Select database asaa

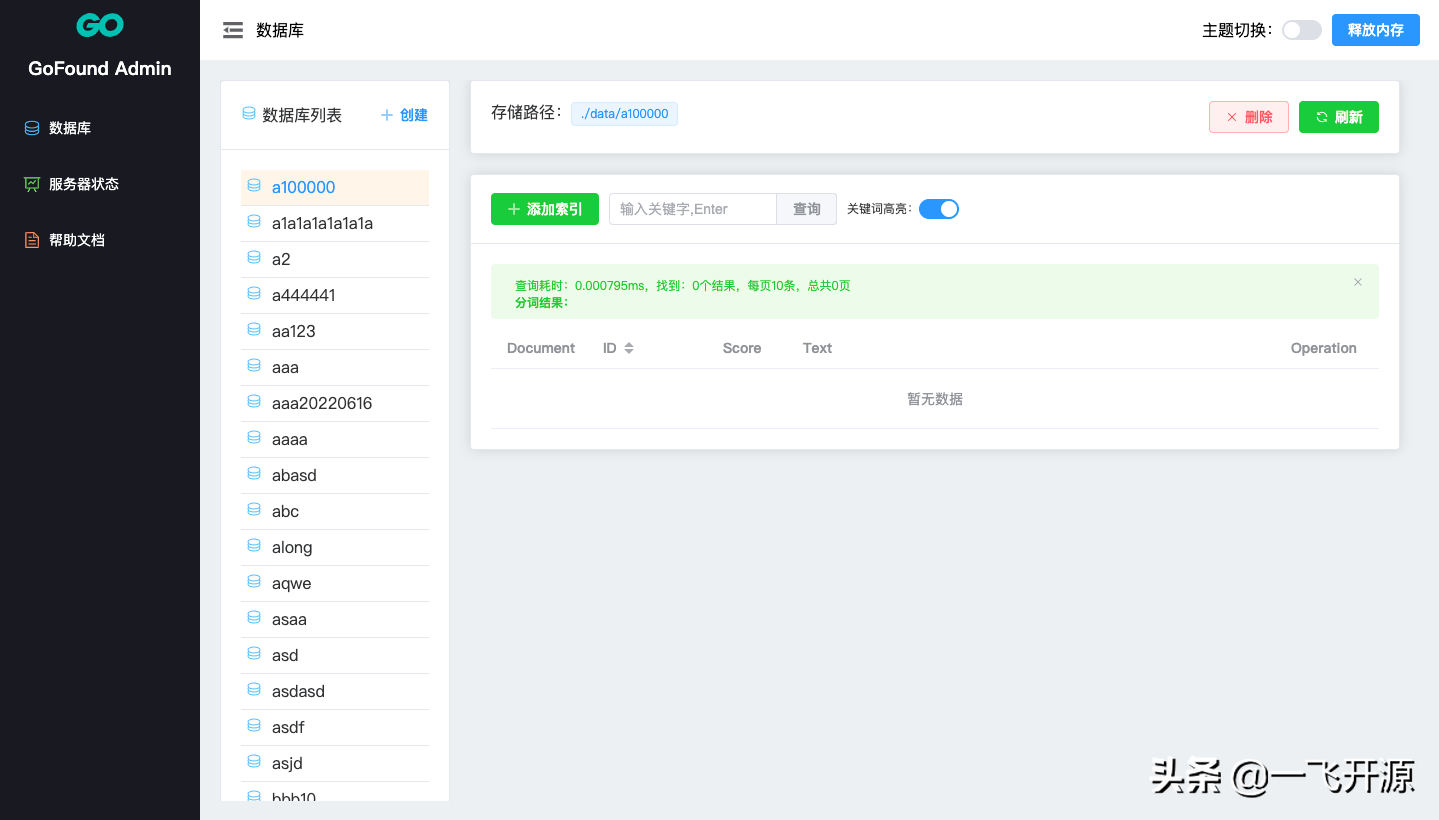click(x=335, y=619)
